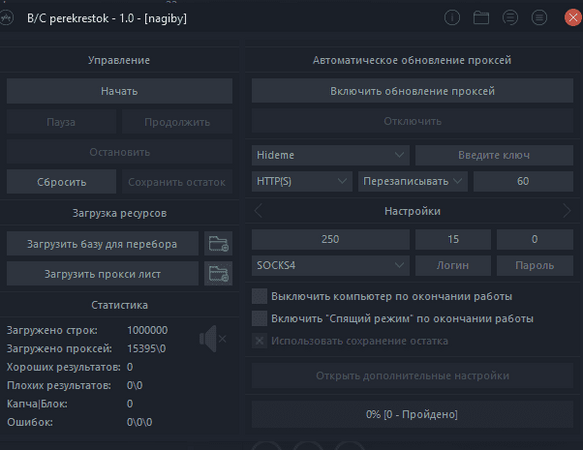Viewport: 583px width, 450px height.
Task: Click the Продолжить button
Action: pyautogui.click(x=177, y=122)
